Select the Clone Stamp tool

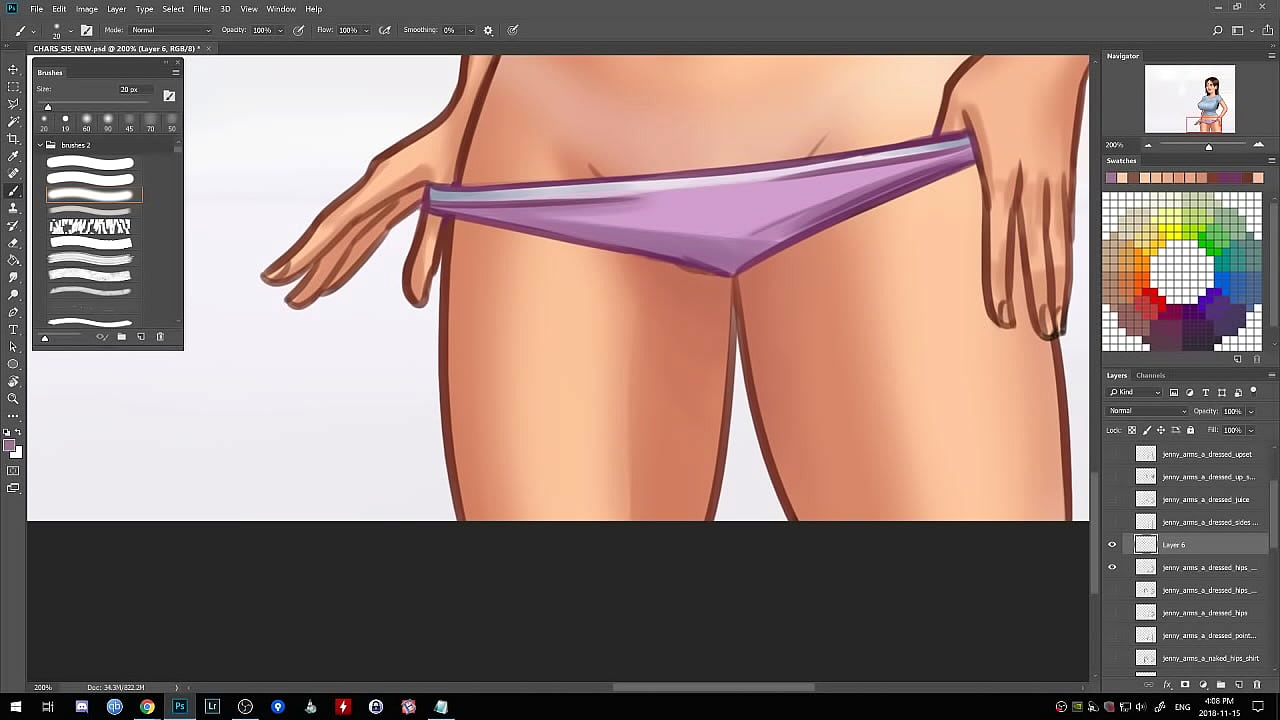[x=13, y=208]
